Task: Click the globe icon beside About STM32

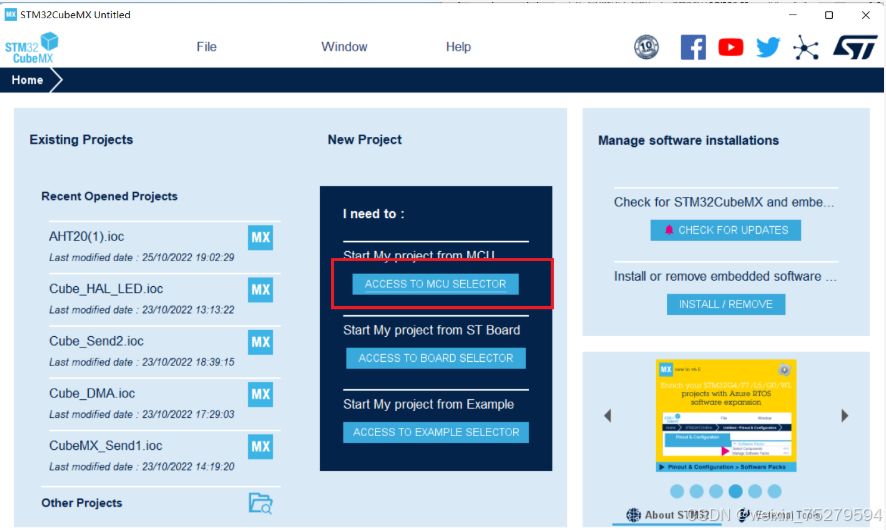Action: coord(633,515)
